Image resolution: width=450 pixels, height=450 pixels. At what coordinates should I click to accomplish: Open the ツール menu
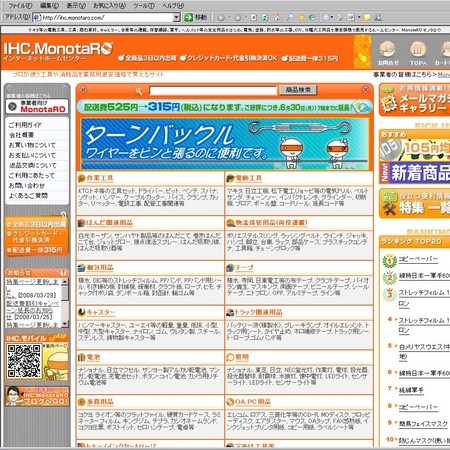pyautogui.click(x=144, y=6)
